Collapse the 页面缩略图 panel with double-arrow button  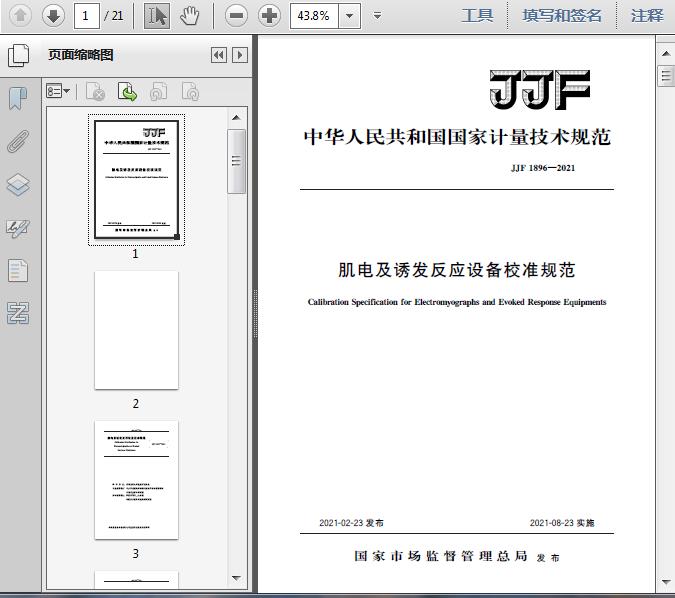pos(219,56)
